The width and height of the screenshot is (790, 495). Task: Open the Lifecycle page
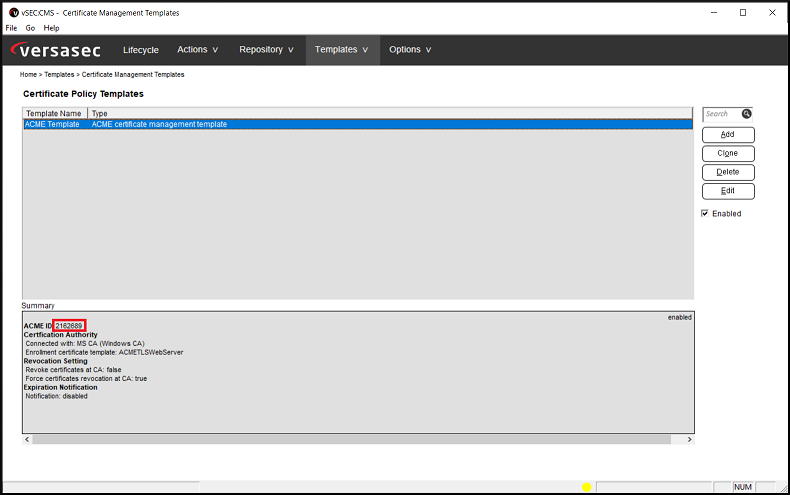[x=141, y=50]
